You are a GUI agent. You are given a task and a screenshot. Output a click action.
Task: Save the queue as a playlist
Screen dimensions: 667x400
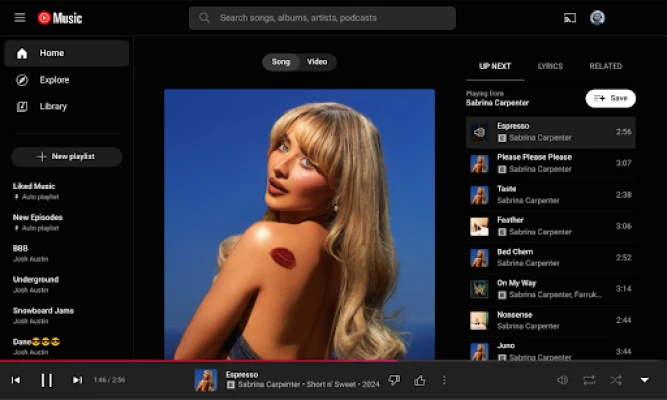coord(610,98)
